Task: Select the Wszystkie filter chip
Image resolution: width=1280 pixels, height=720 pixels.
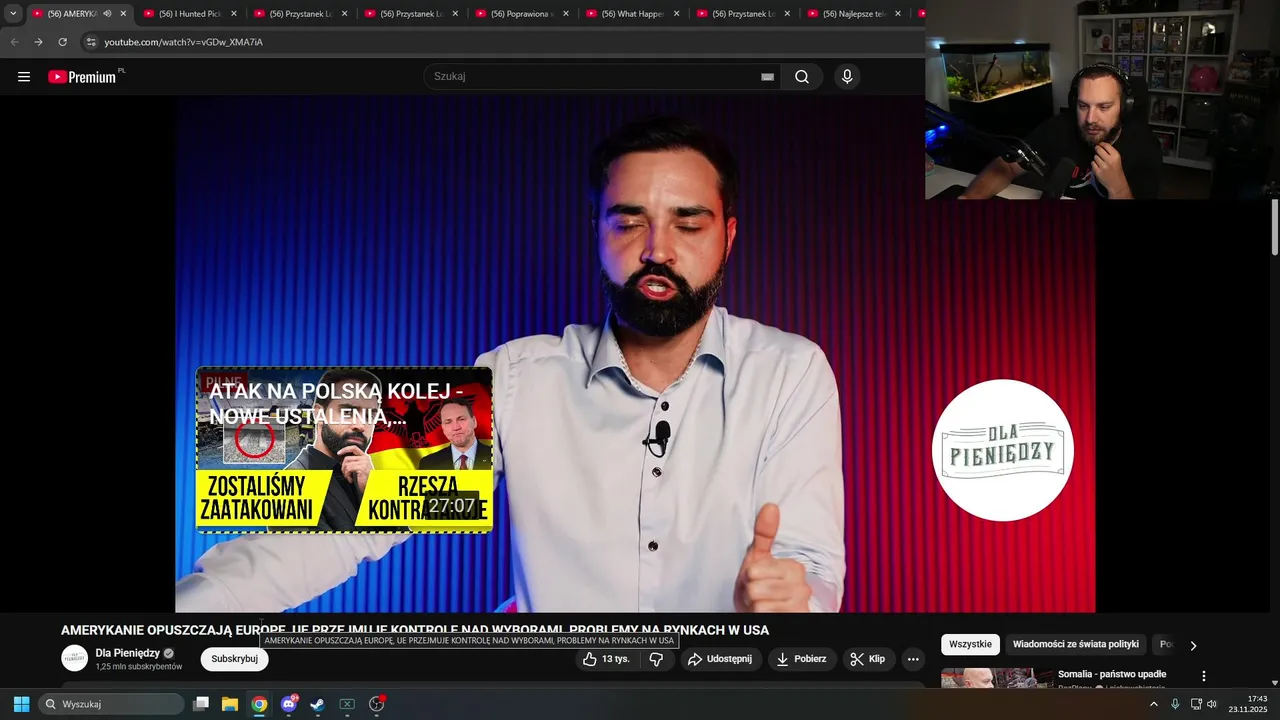Action: point(970,645)
